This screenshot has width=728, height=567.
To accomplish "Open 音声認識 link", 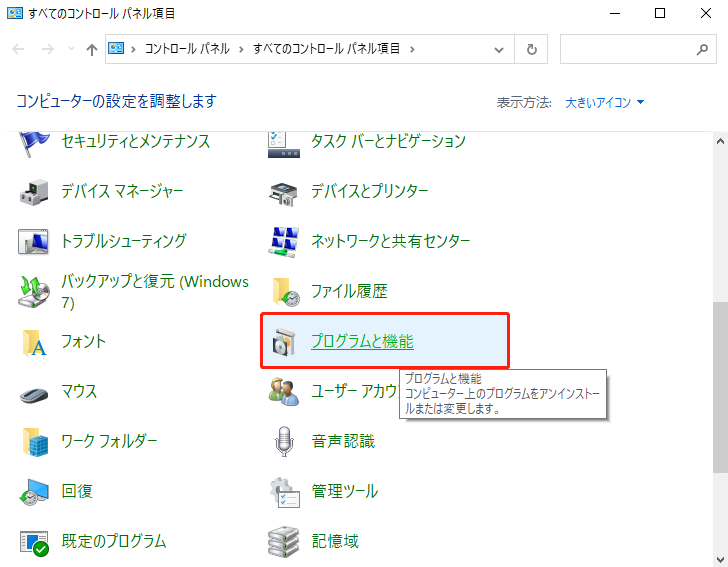I will pyautogui.click(x=343, y=441).
